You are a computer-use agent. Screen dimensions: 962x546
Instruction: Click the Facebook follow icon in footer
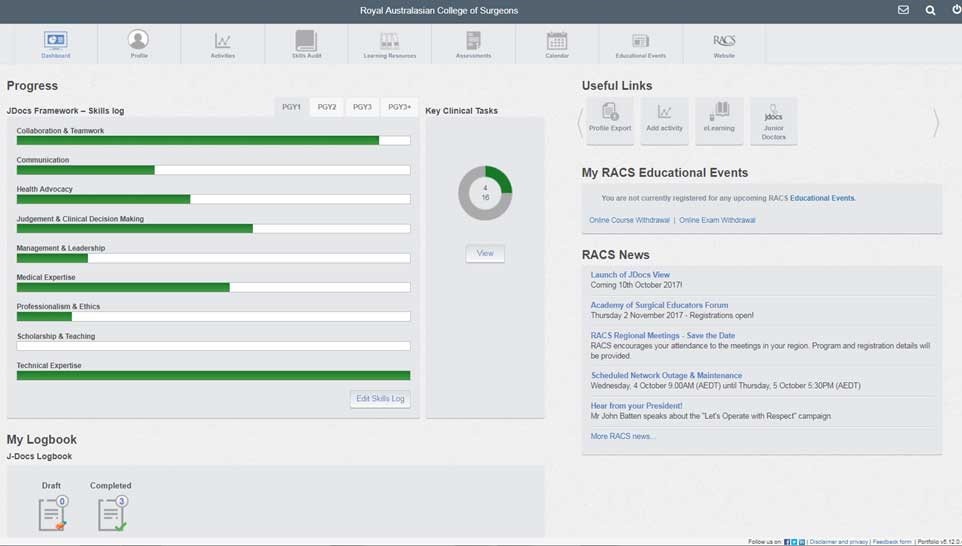coord(787,542)
